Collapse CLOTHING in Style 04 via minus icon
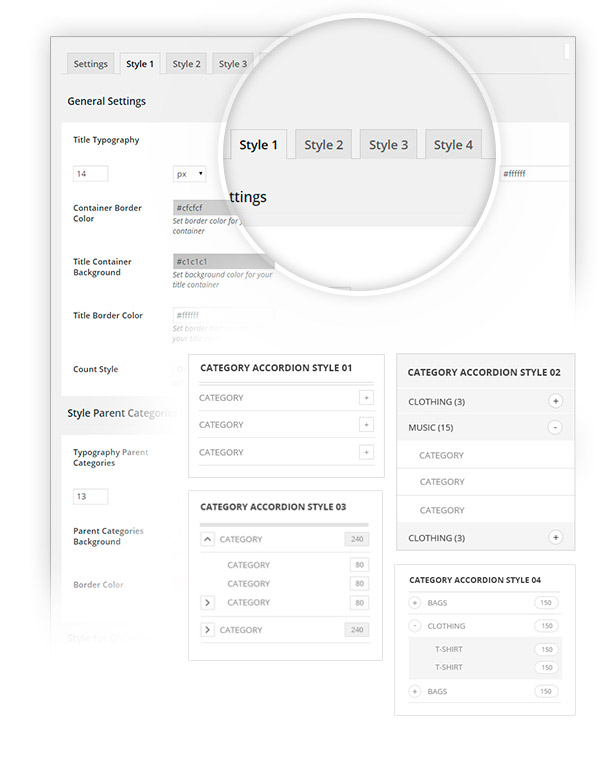 click(x=414, y=626)
